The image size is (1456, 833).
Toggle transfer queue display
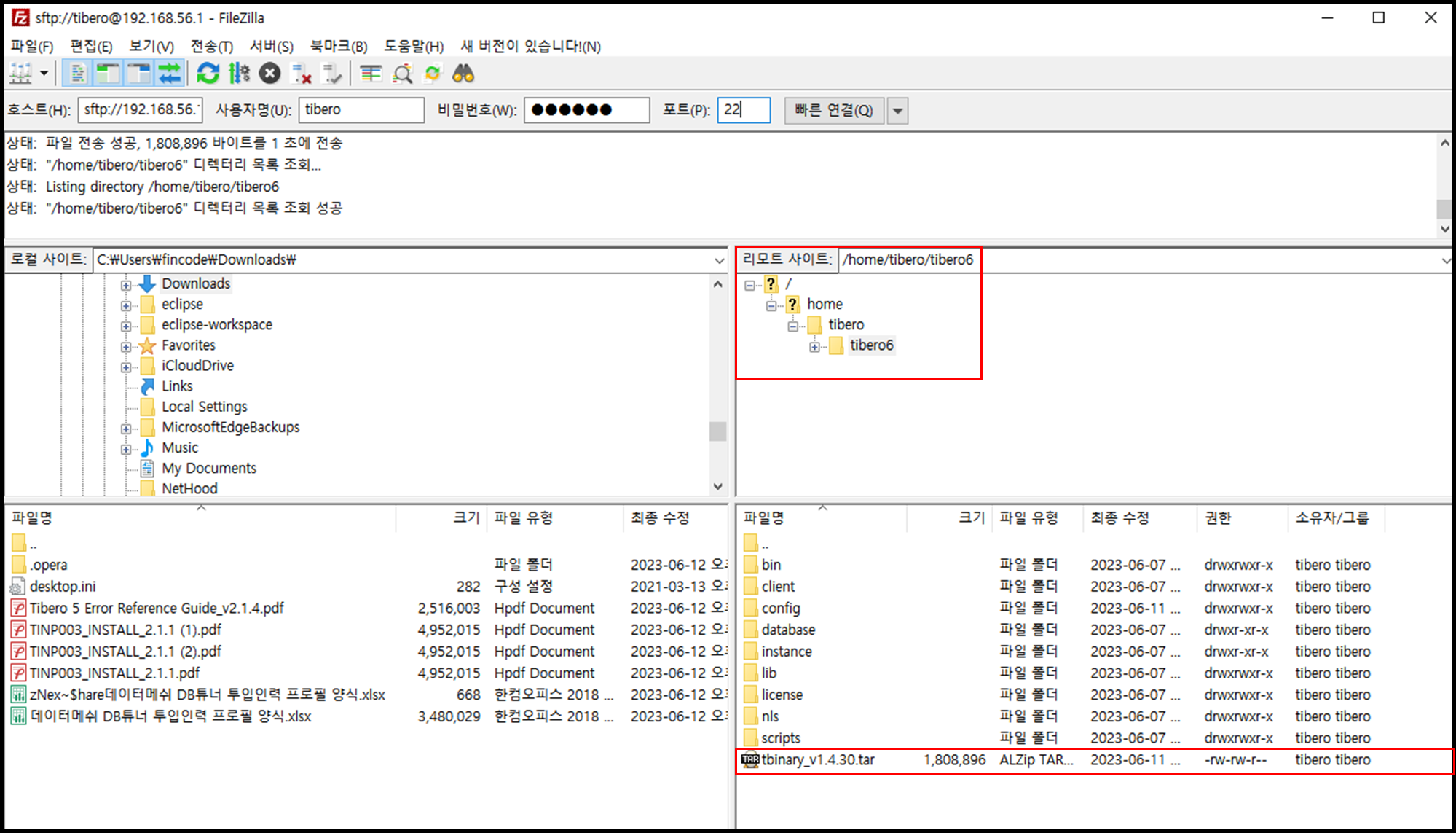click(169, 74)
